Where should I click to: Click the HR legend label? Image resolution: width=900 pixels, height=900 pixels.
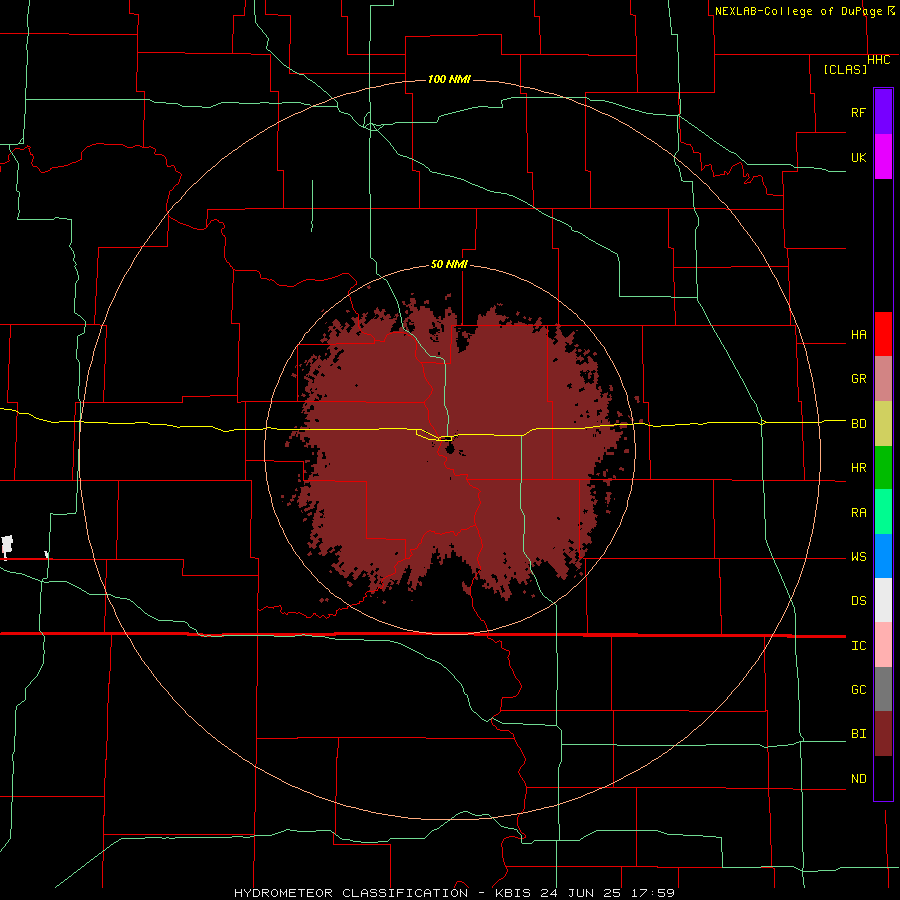point(858,468)
